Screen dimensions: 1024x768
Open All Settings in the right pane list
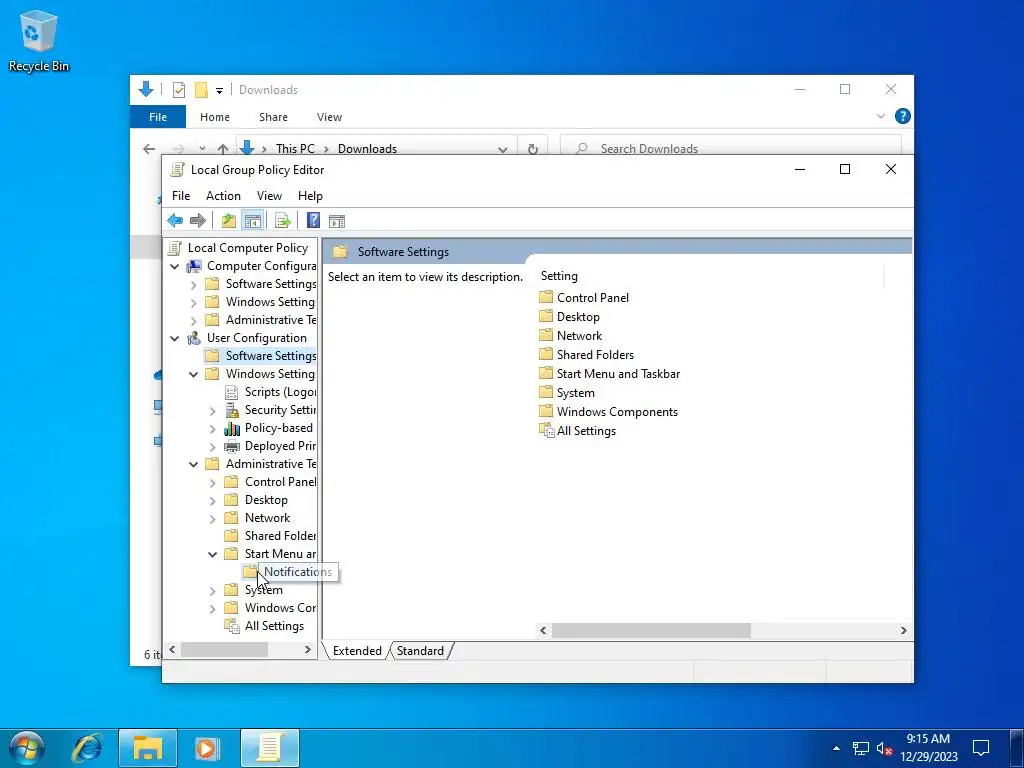(x=586, y=431)
